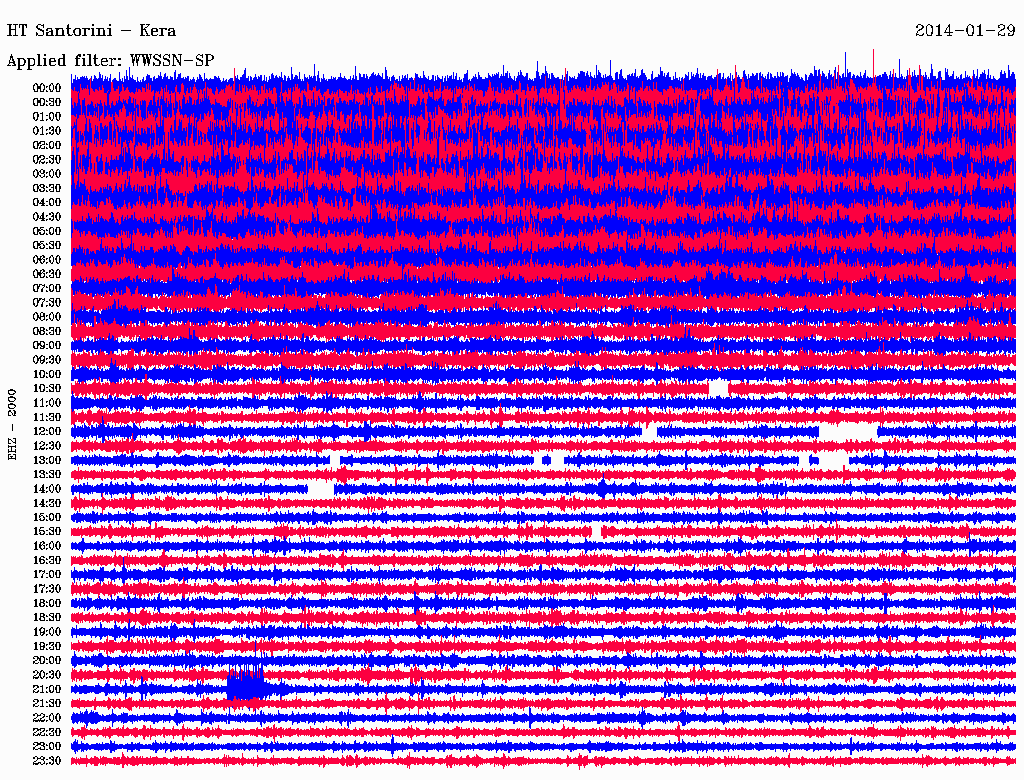The height and width of the screenshot is (780, 1024).
Task: Click the 20:00 time label
Action: click(47, 660)
